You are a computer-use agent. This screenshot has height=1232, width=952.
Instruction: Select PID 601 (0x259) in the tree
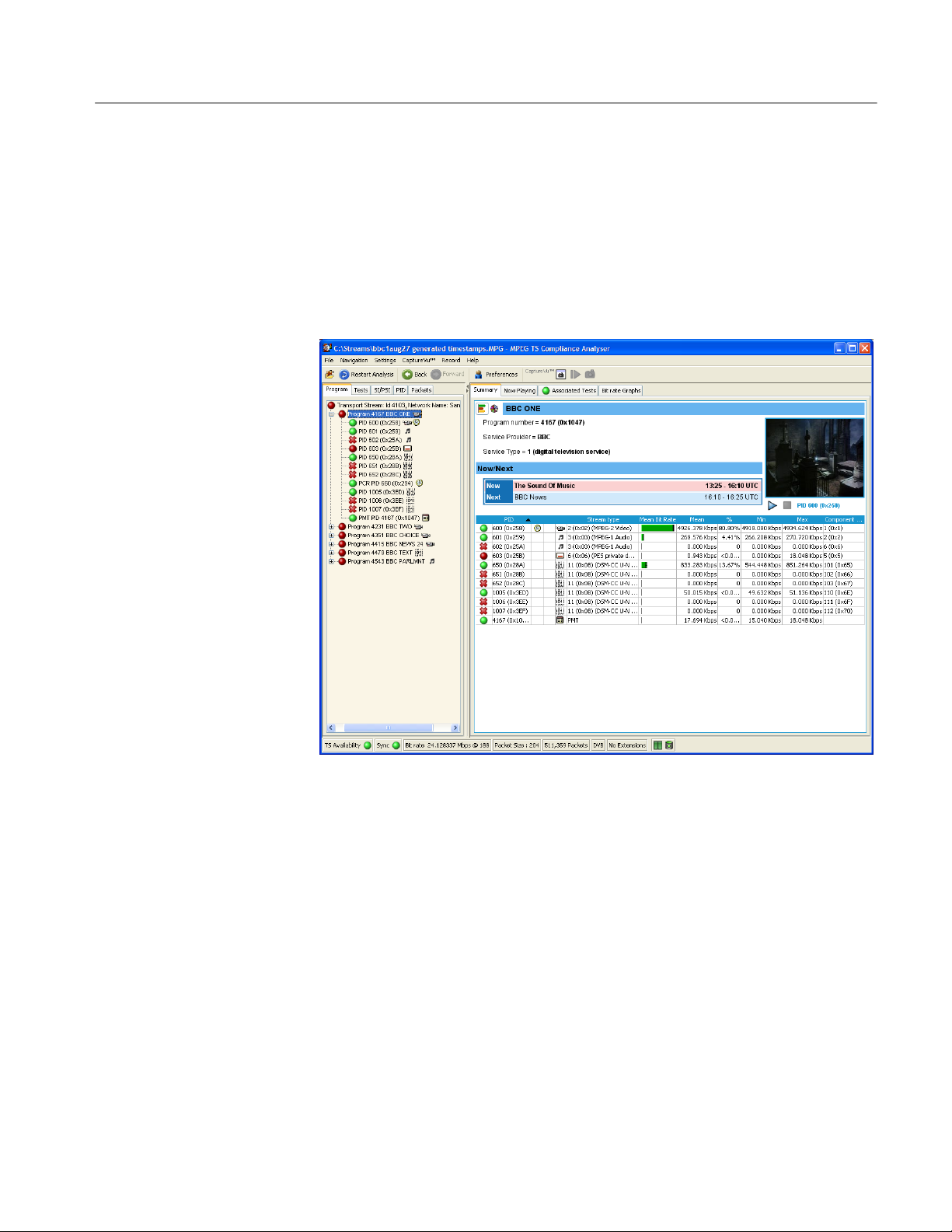(x=379, y=431)
